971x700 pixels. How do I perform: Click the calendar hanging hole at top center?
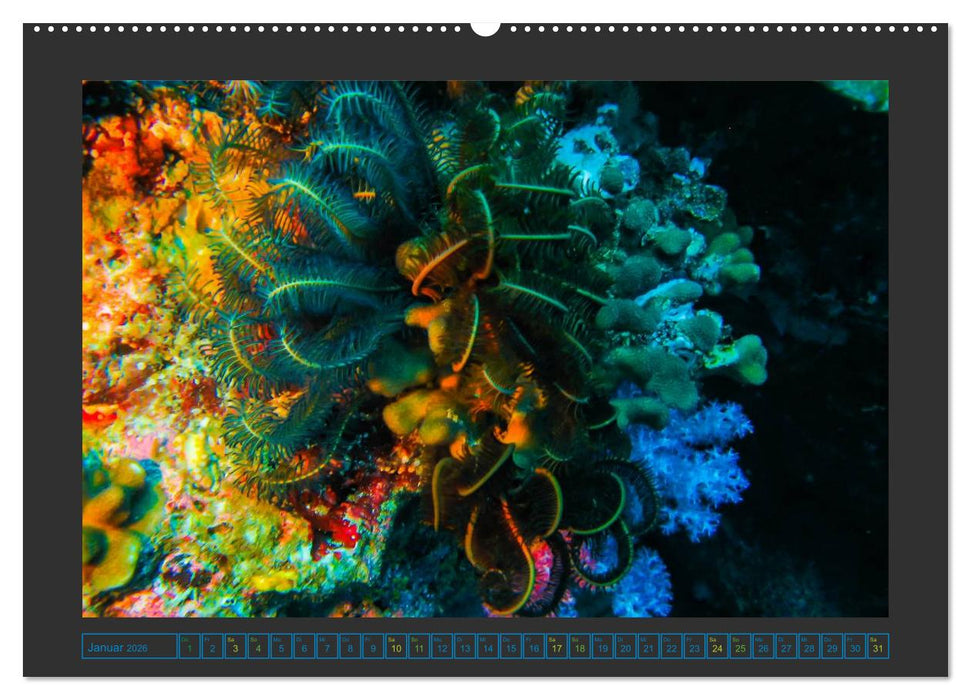point(485,28)
